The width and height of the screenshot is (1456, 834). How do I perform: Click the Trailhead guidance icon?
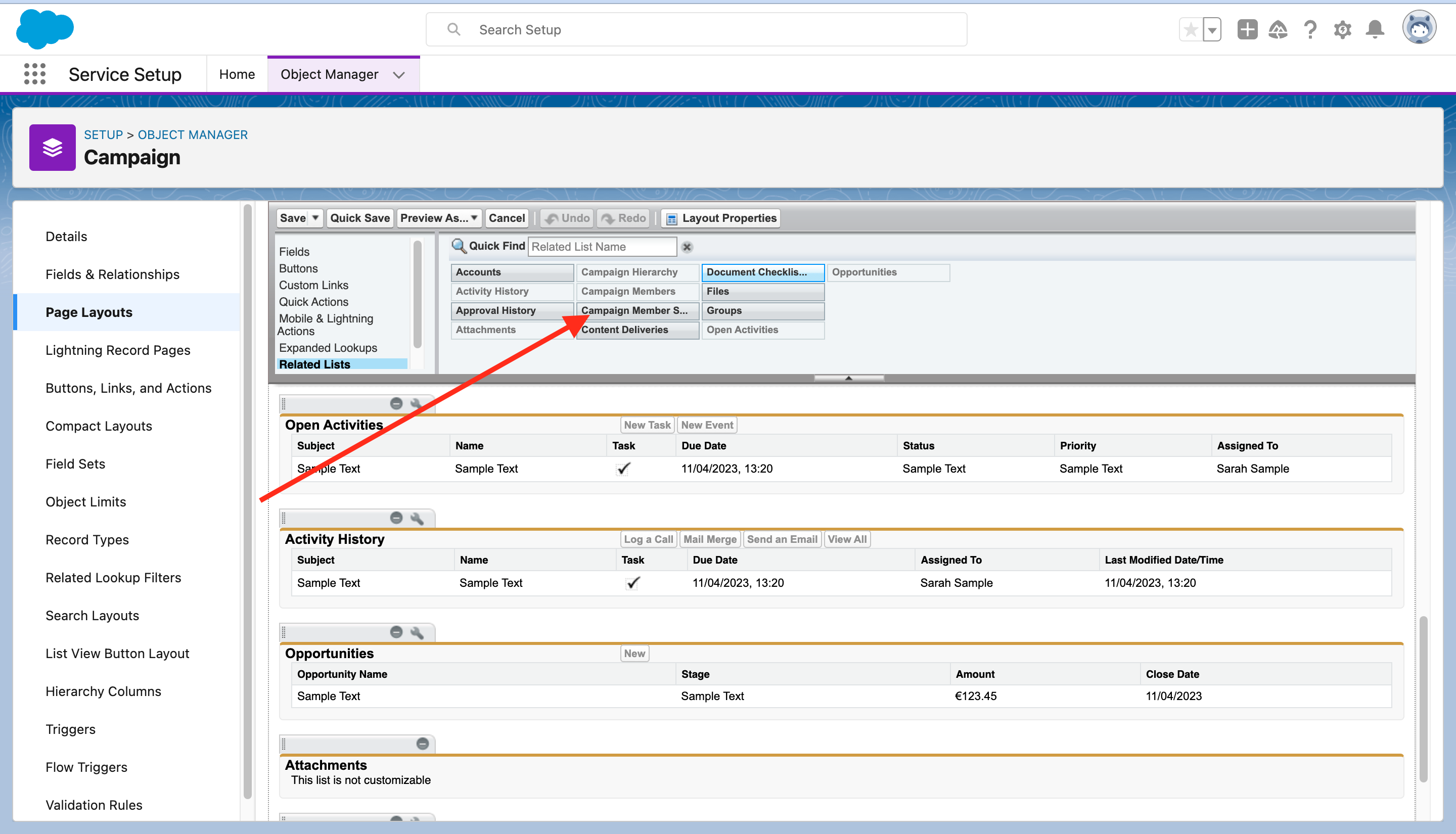pos(1278,30)
